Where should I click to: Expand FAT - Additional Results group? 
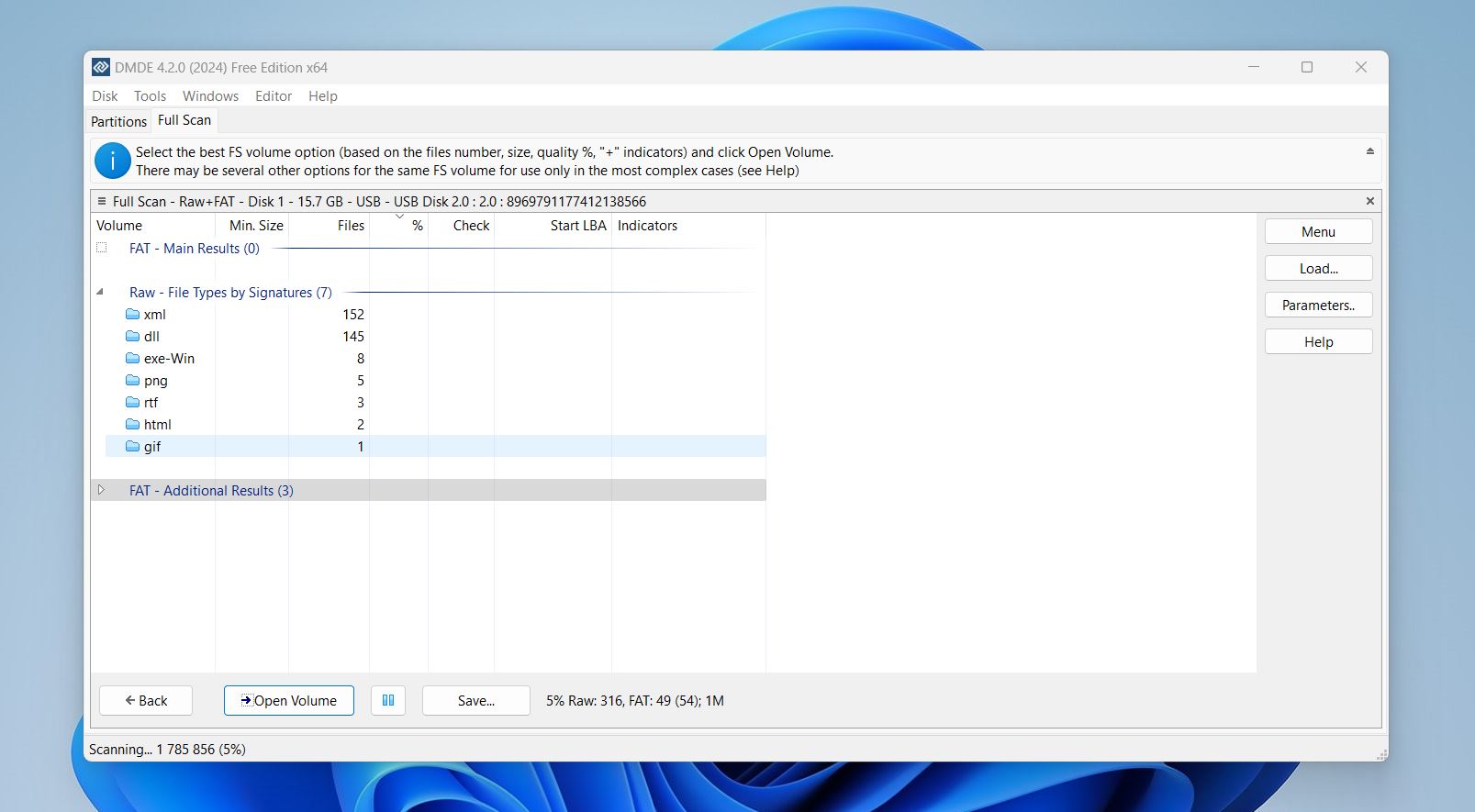coord(101,490)
